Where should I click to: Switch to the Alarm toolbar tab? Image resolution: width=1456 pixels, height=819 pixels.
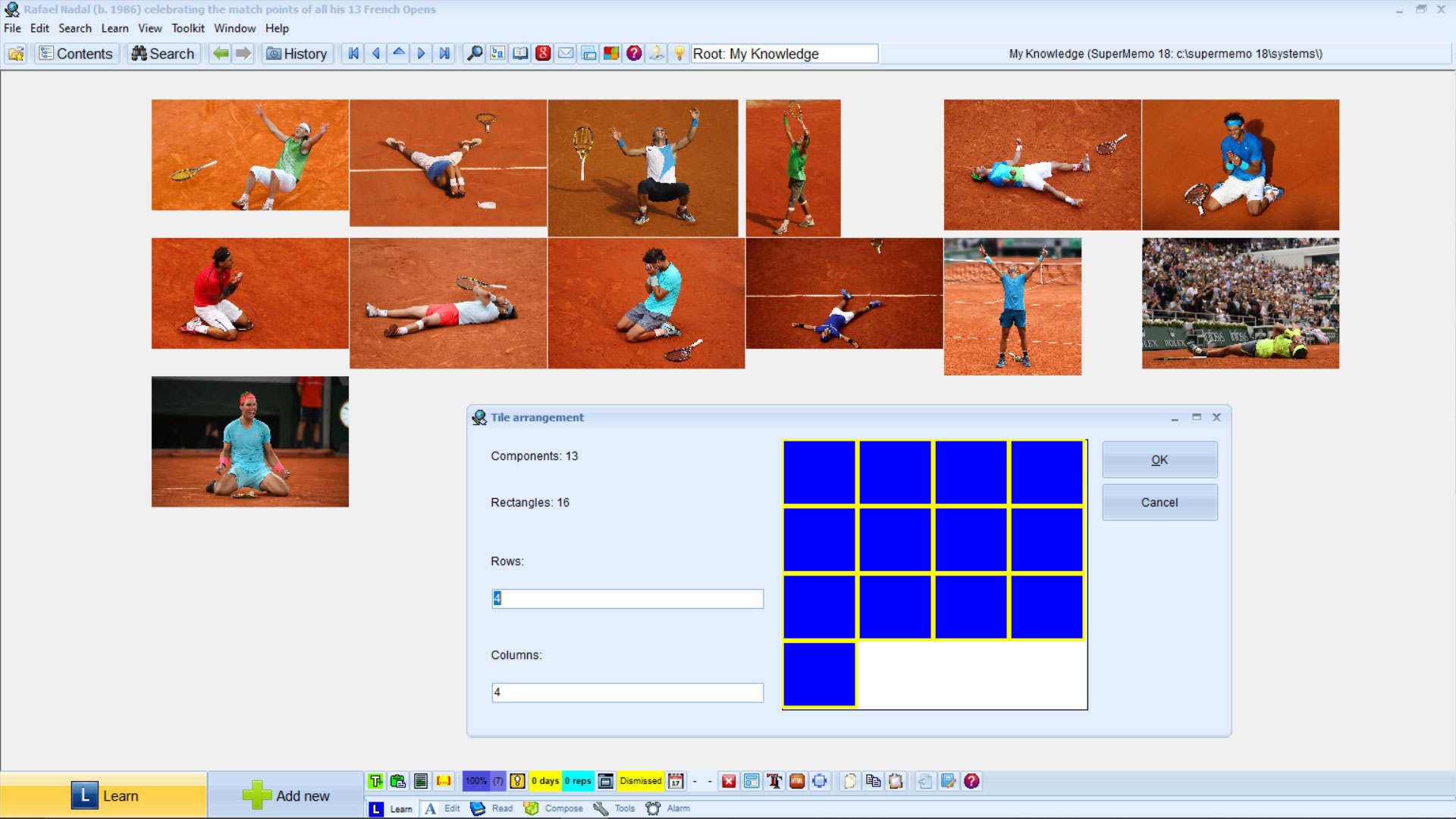[x=669, y=808]
